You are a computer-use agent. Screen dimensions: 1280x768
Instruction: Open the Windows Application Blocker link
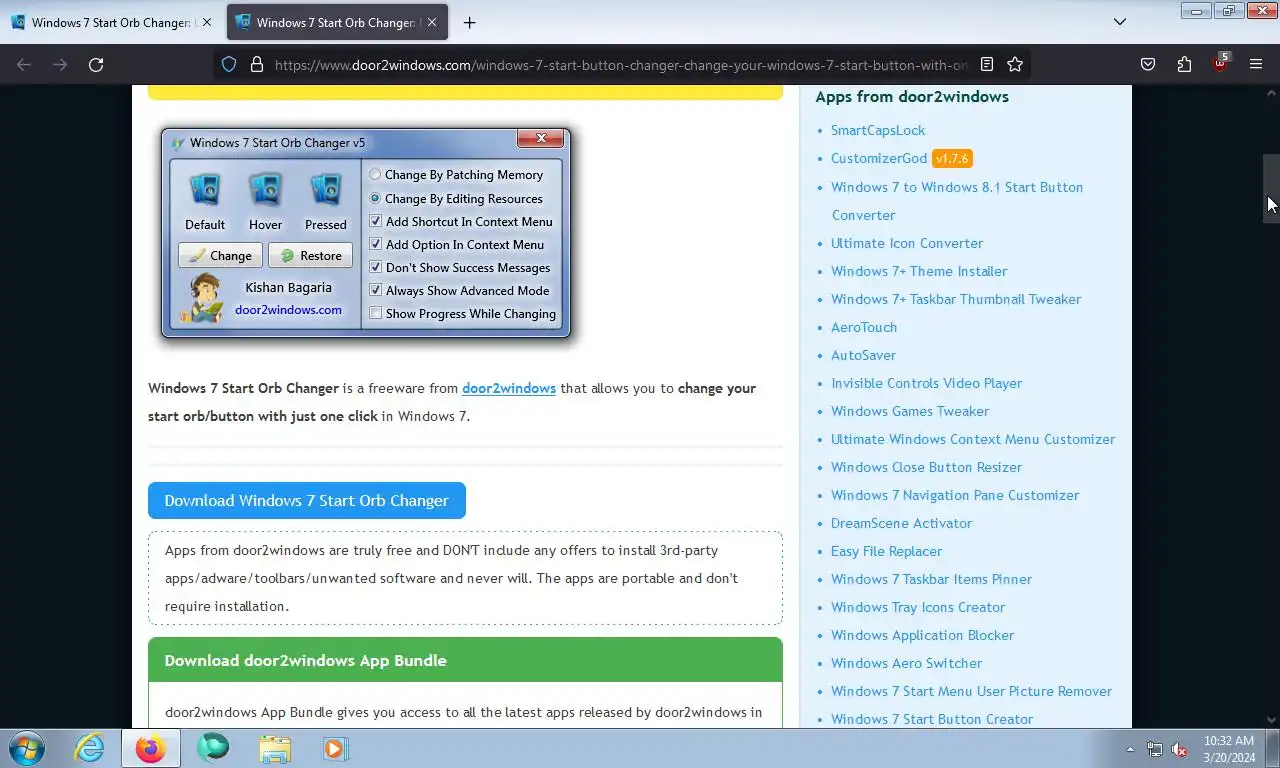coord(922,635)
